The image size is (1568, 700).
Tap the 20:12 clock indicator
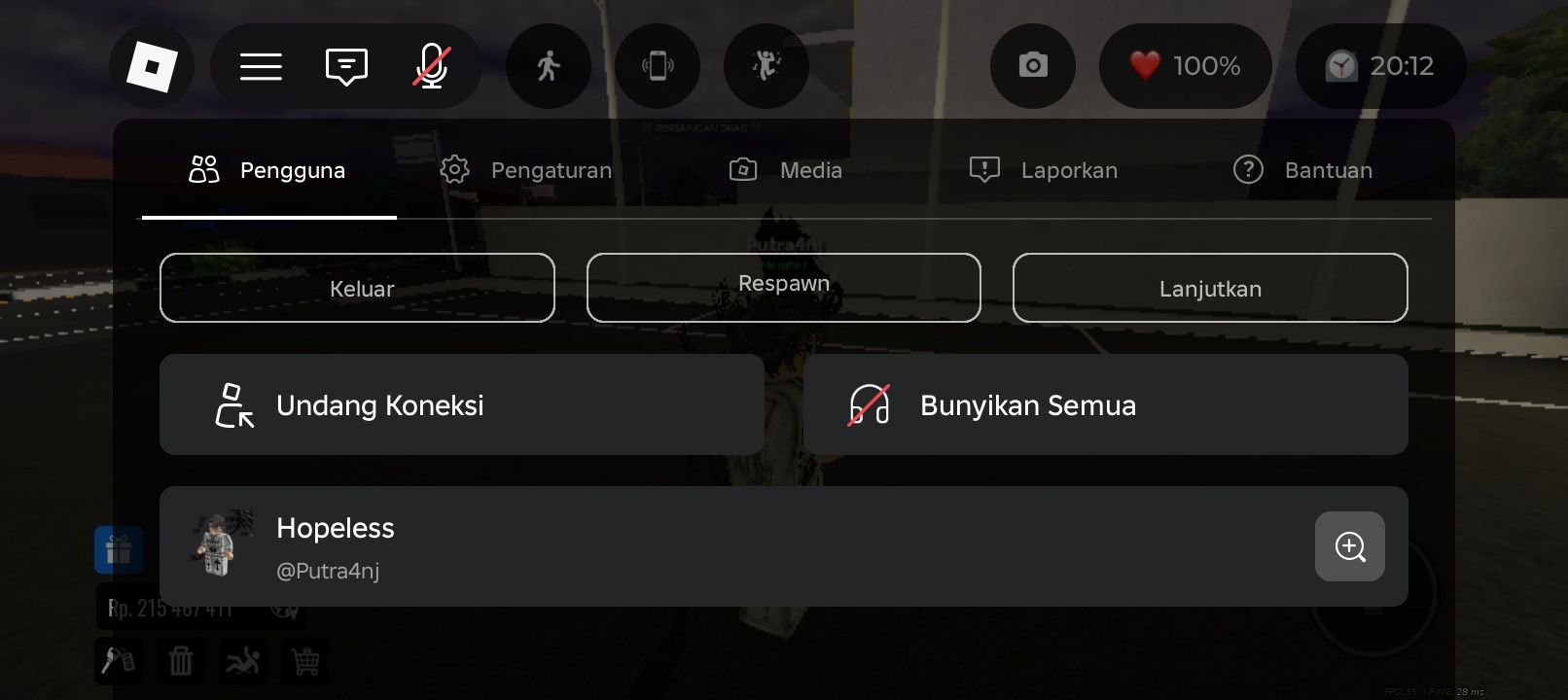point(1381,66)
